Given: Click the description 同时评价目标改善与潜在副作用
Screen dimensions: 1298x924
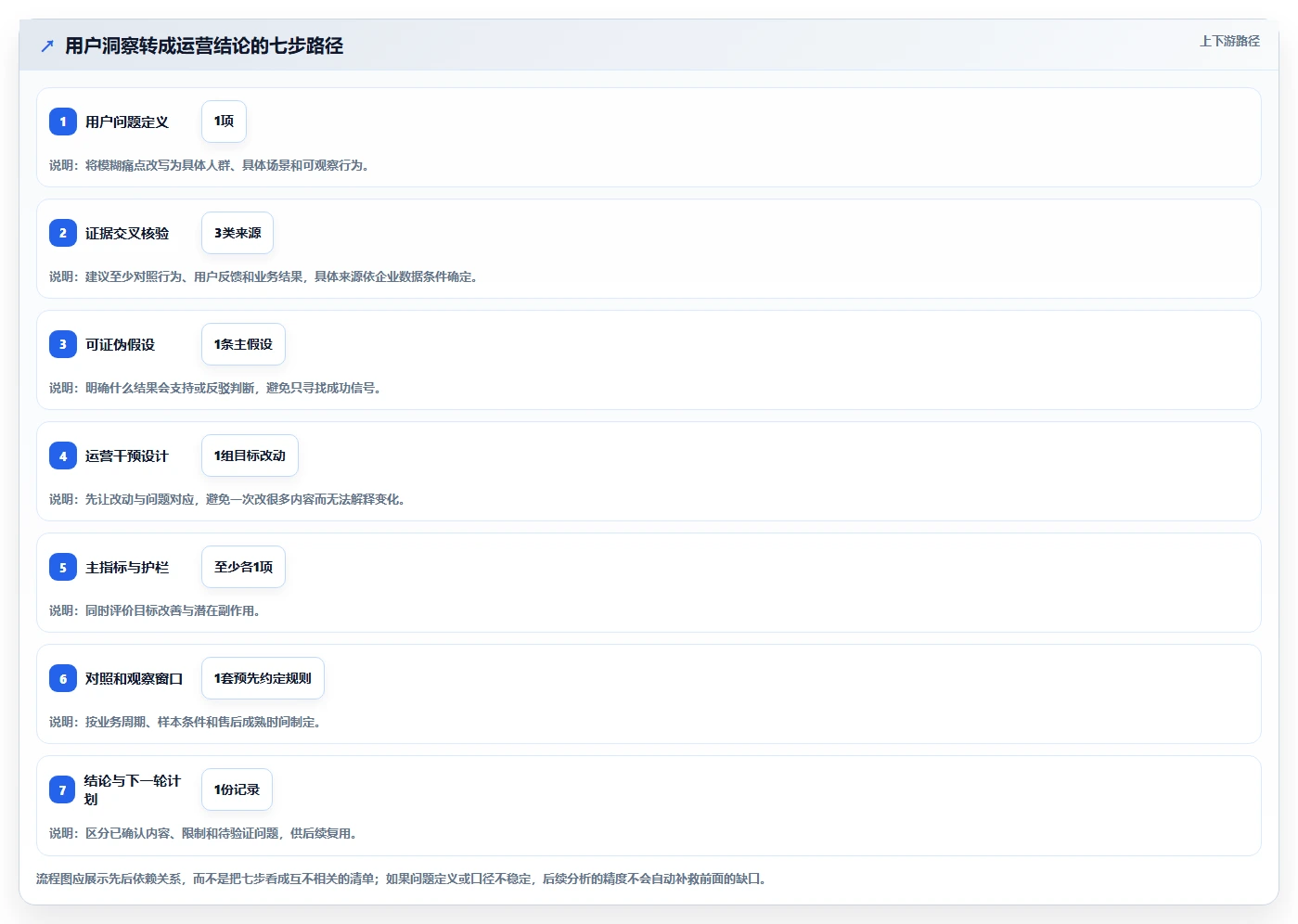Looking at the screenshot, I should point(155,610).
